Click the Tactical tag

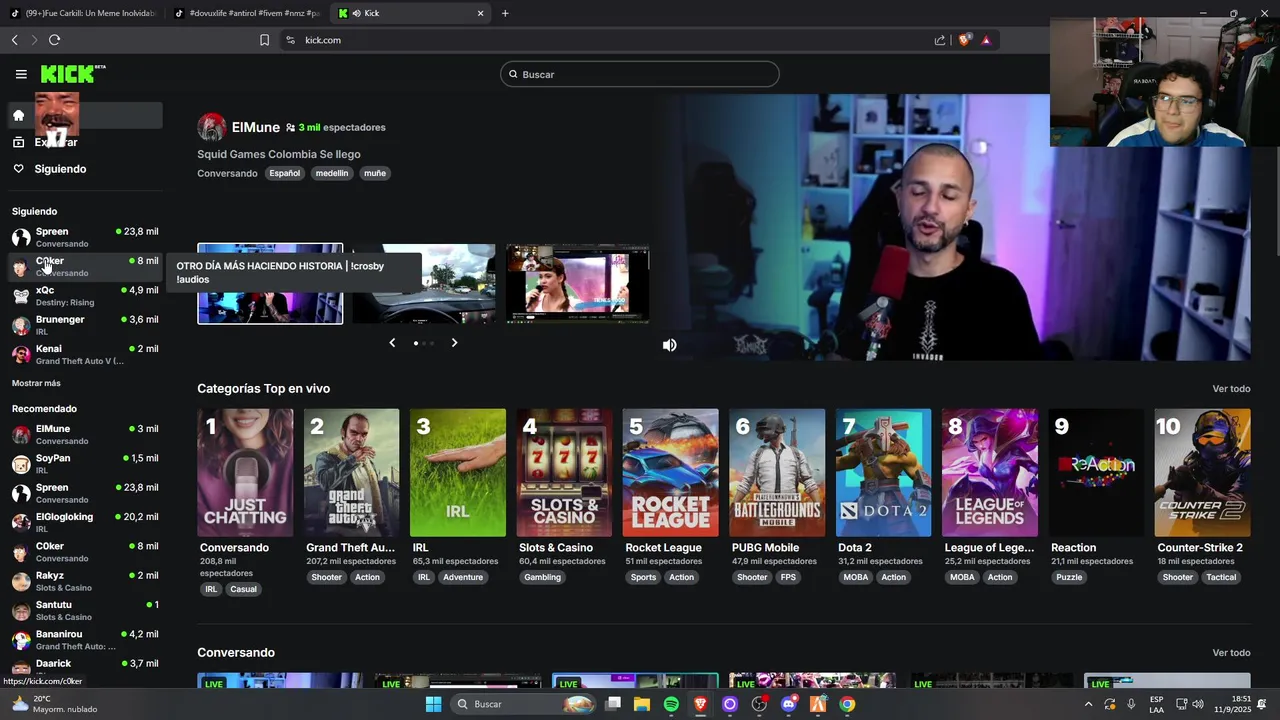[x=1221, y=577]
